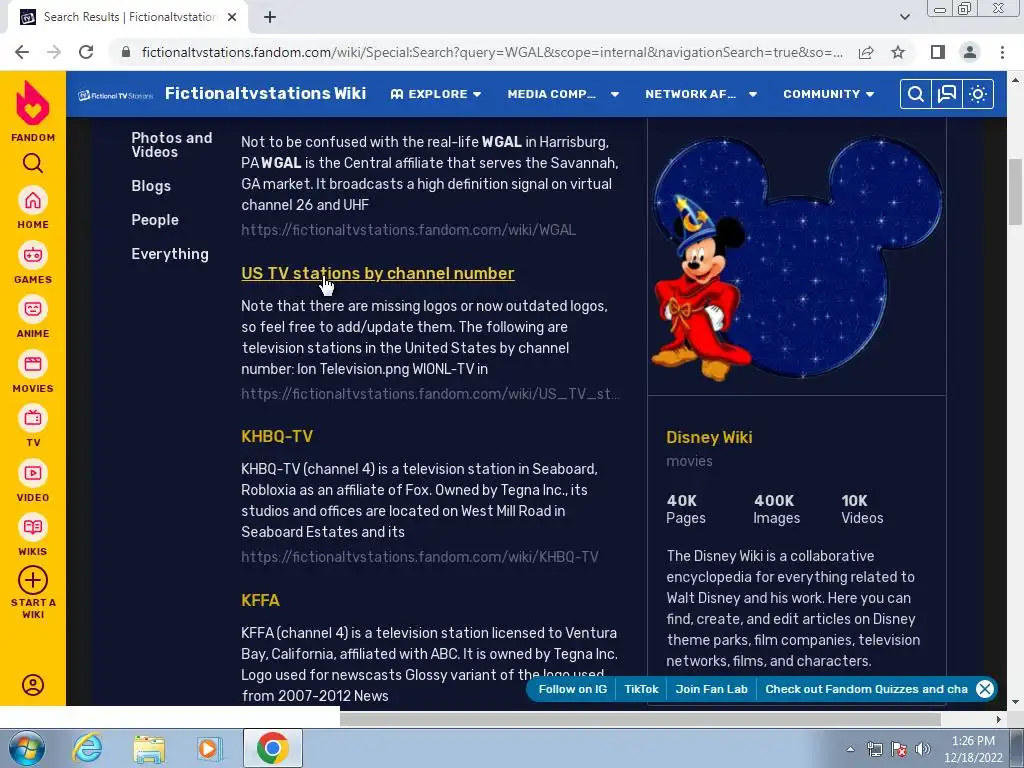Select Join Fan Lab button
The width and height of the screenshot is (1024, 768).
click(x=711, y=689)
